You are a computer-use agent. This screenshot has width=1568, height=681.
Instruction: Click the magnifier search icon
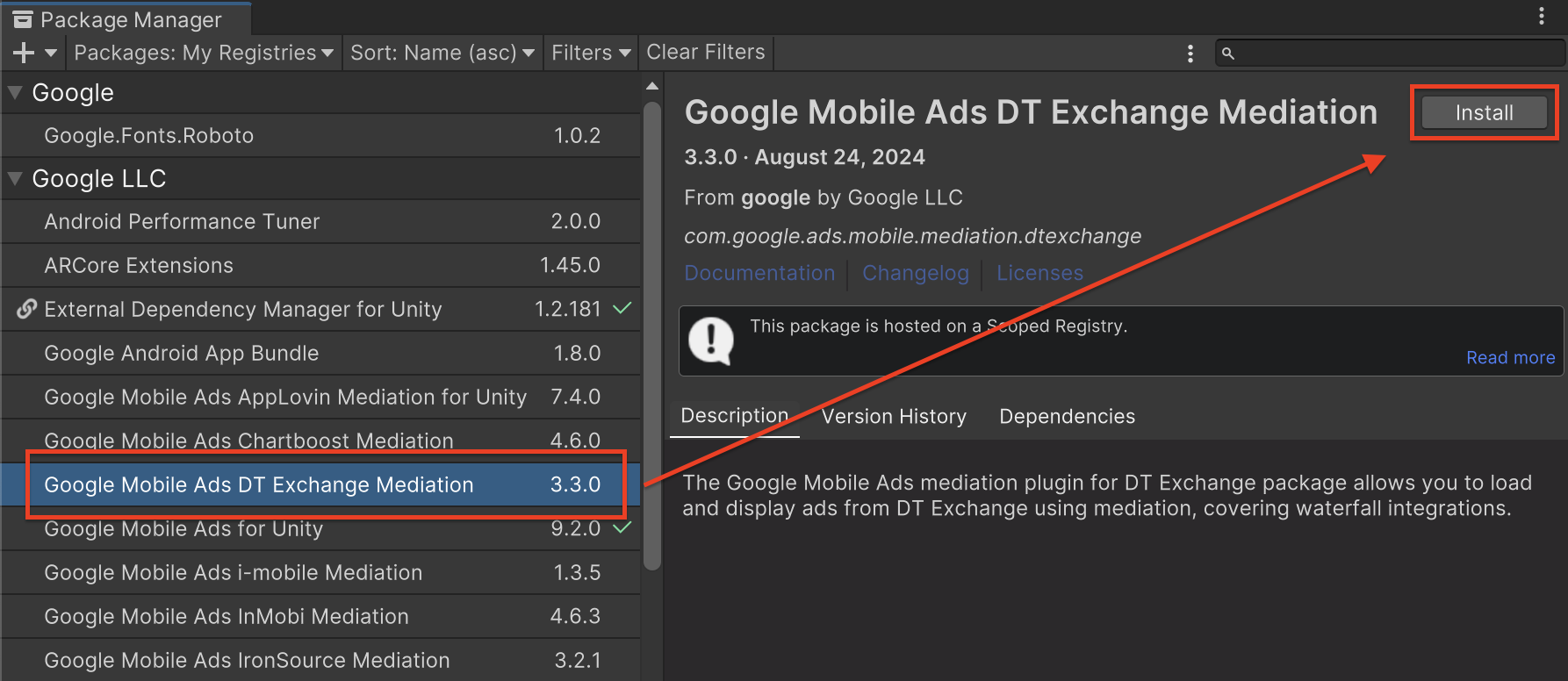1228,54
